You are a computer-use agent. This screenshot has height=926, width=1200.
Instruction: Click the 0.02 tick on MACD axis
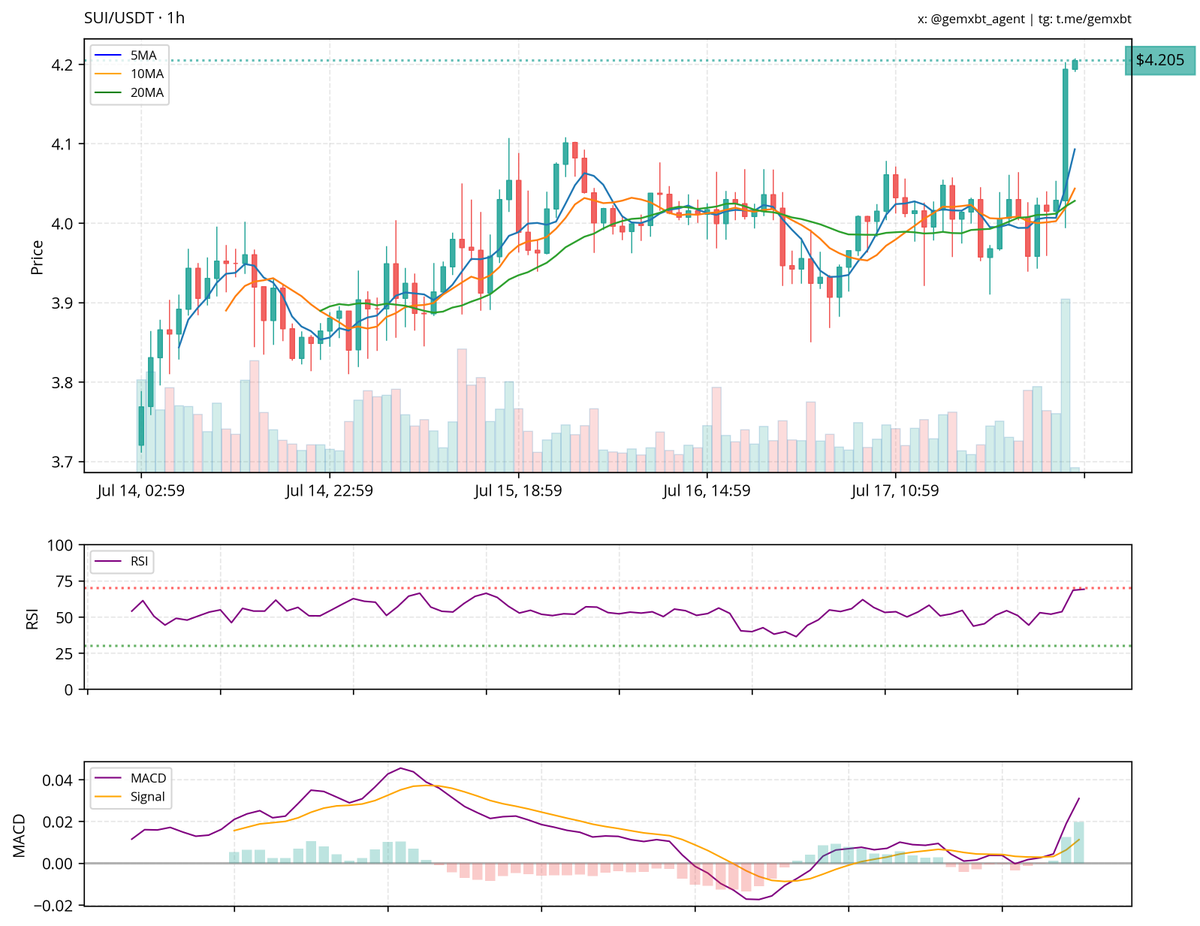point(59,821)
